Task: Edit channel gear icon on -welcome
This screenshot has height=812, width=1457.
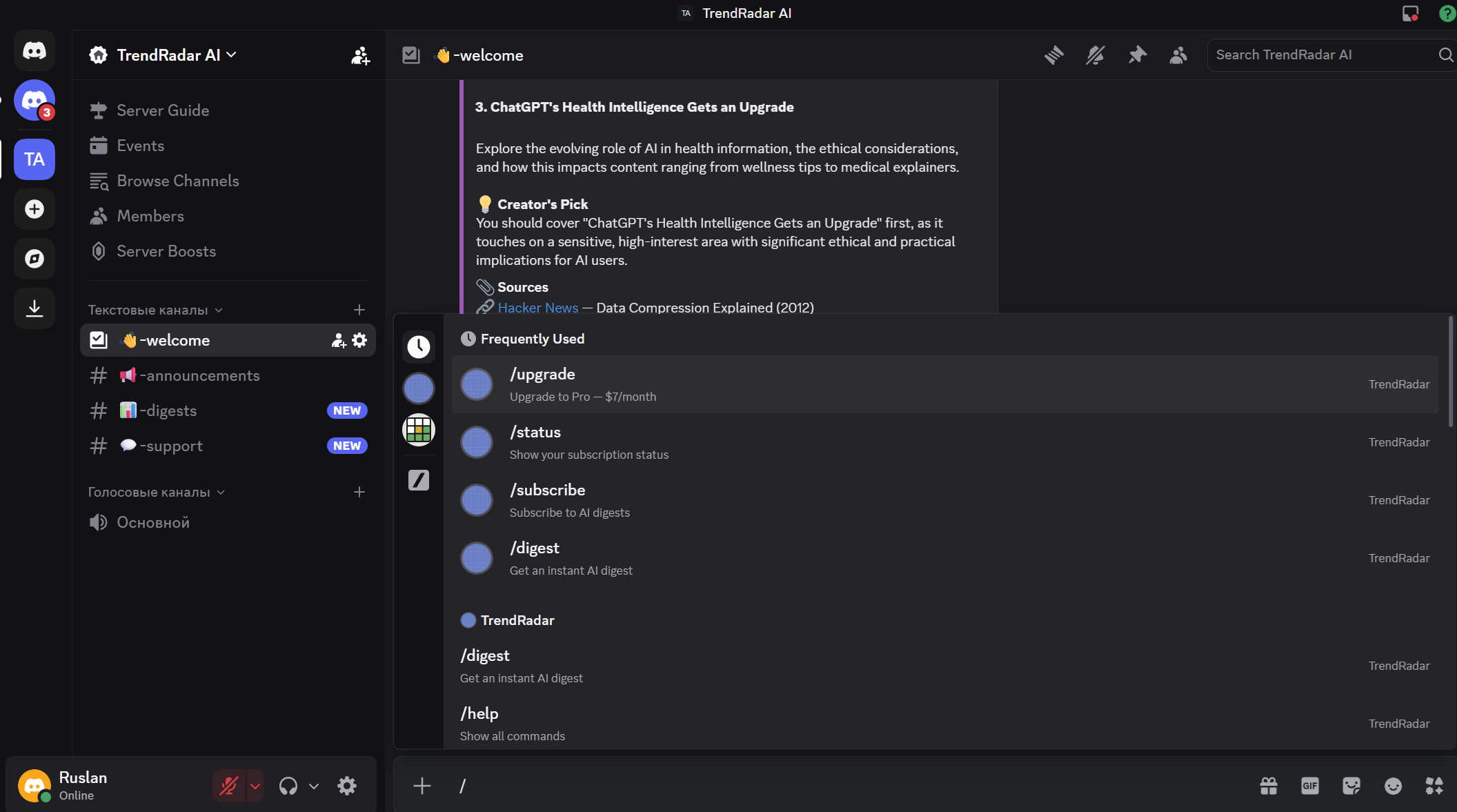Action: tap(359, 340)
